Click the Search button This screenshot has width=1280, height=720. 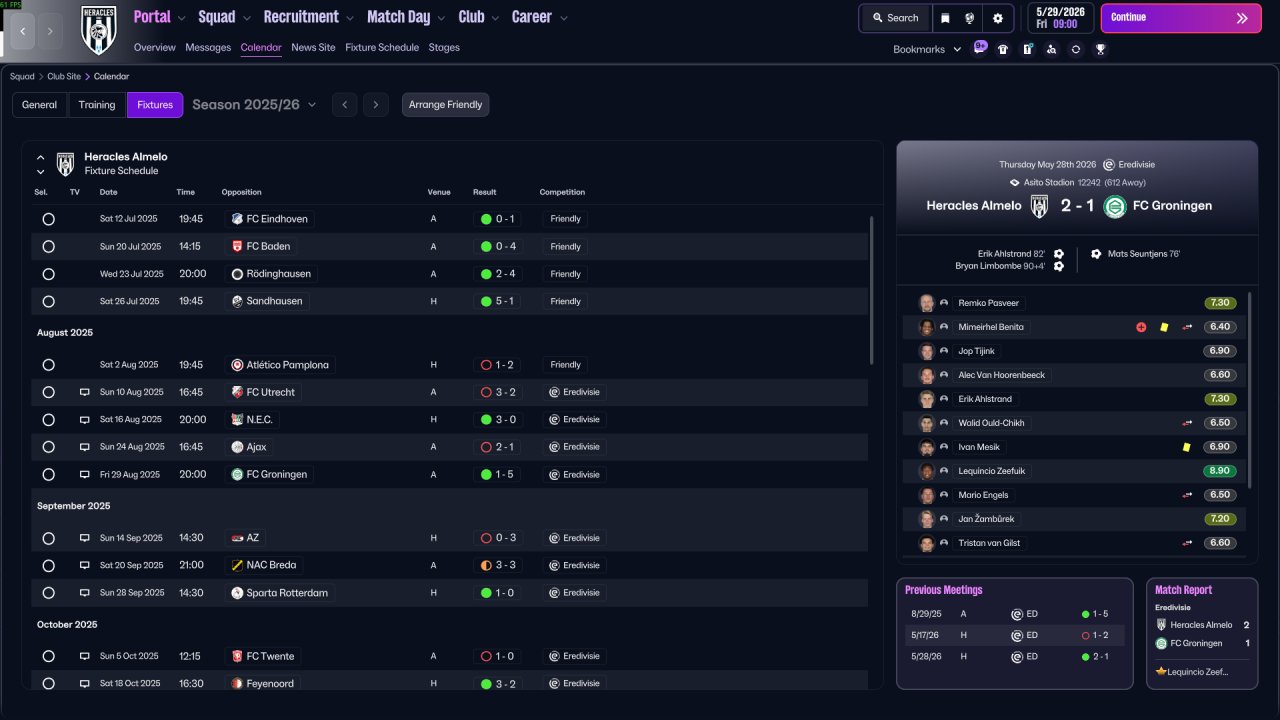coord(894,18)
